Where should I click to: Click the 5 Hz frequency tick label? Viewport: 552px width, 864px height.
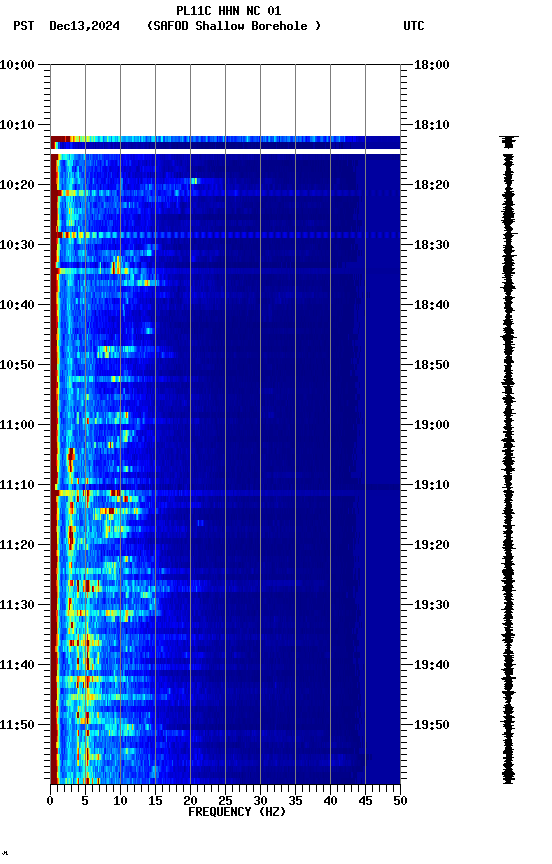[x=85, y=801]
